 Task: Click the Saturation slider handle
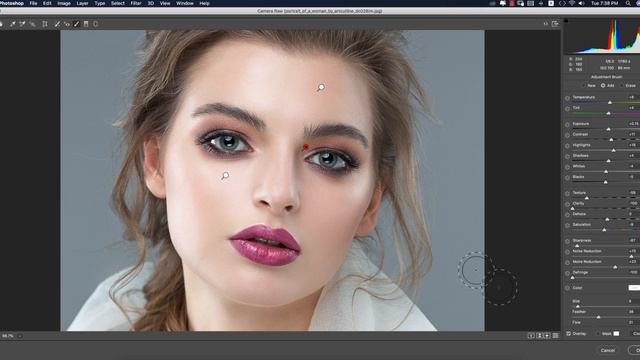pos(604,230)
